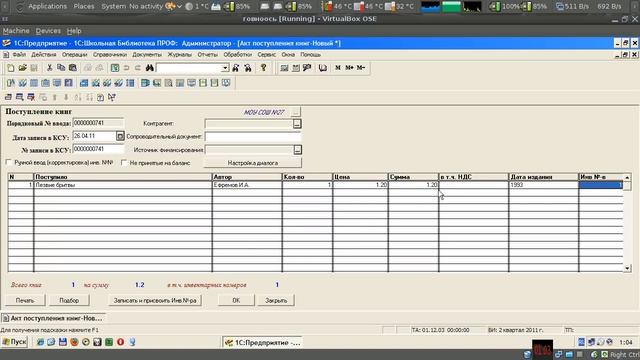640x360 pixels.
Task: Expand the toolbar search combo box arrow
Action: (x=225, y=68)
